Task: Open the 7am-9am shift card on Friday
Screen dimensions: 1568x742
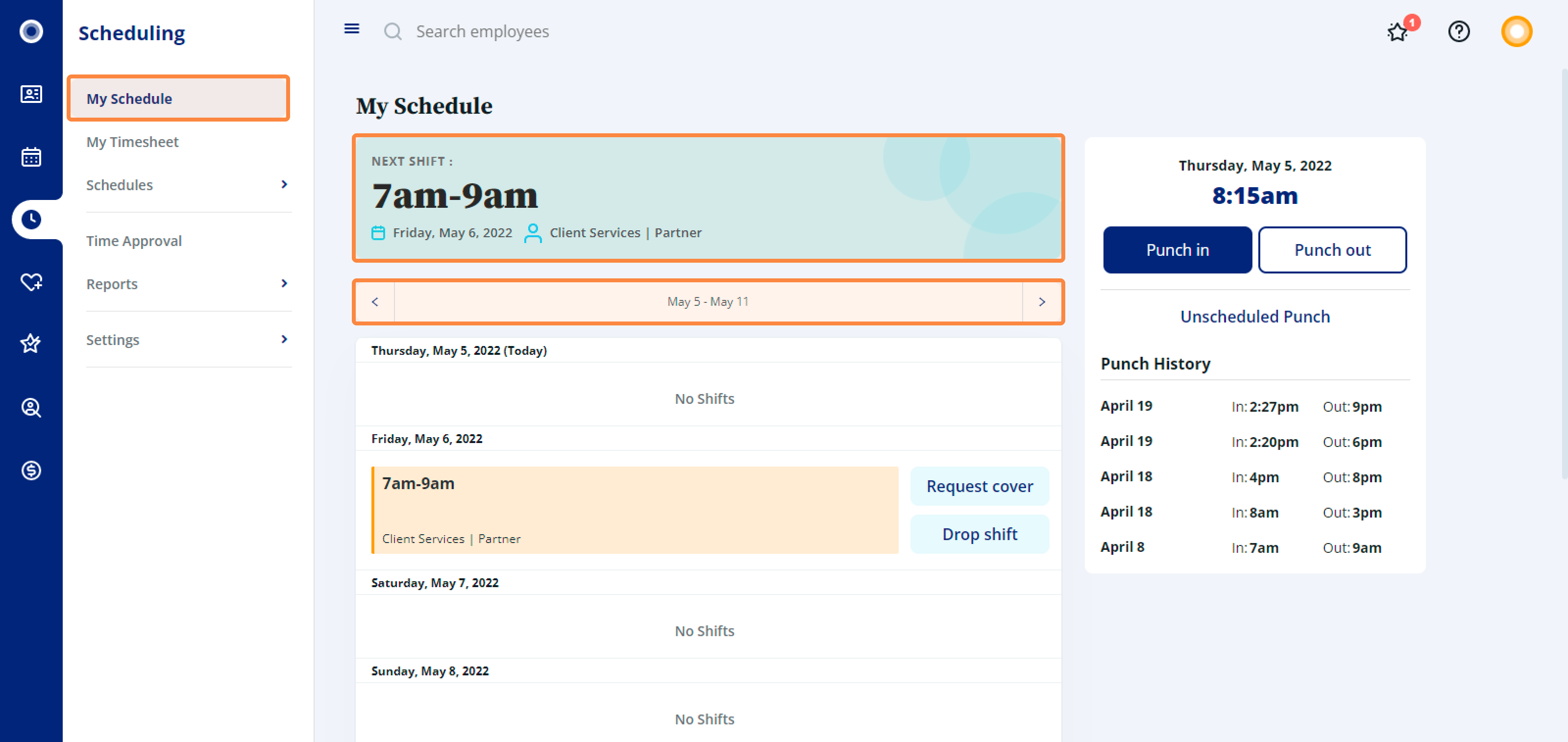Action: tap(635, 510)
